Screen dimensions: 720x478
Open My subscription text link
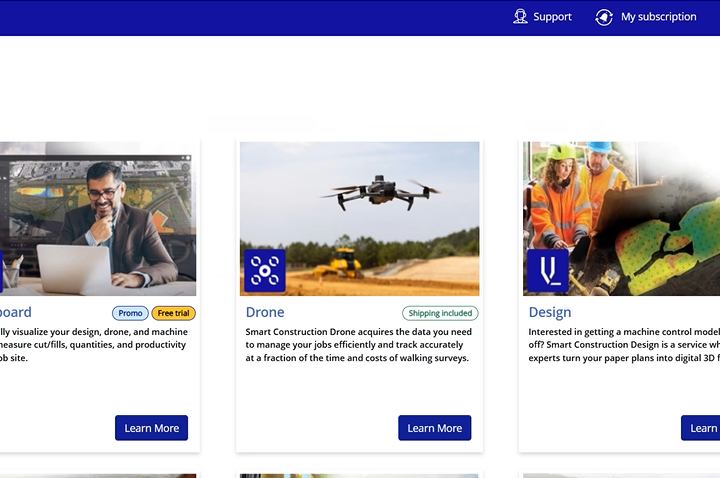coord(658,17)
